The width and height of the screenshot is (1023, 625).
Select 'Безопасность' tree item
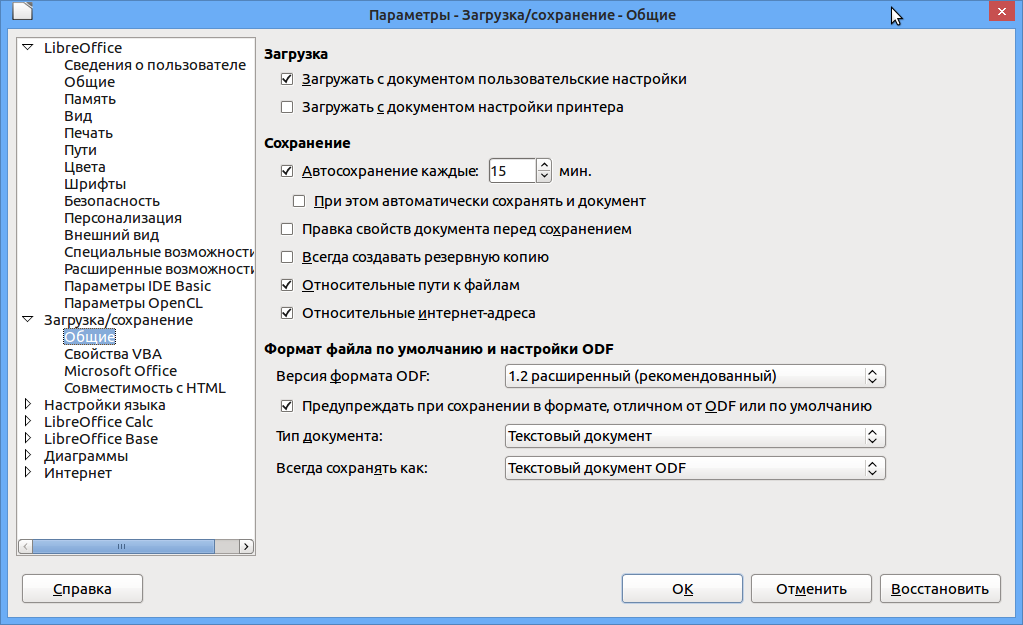pyautogui.click(x=112, y=200)
